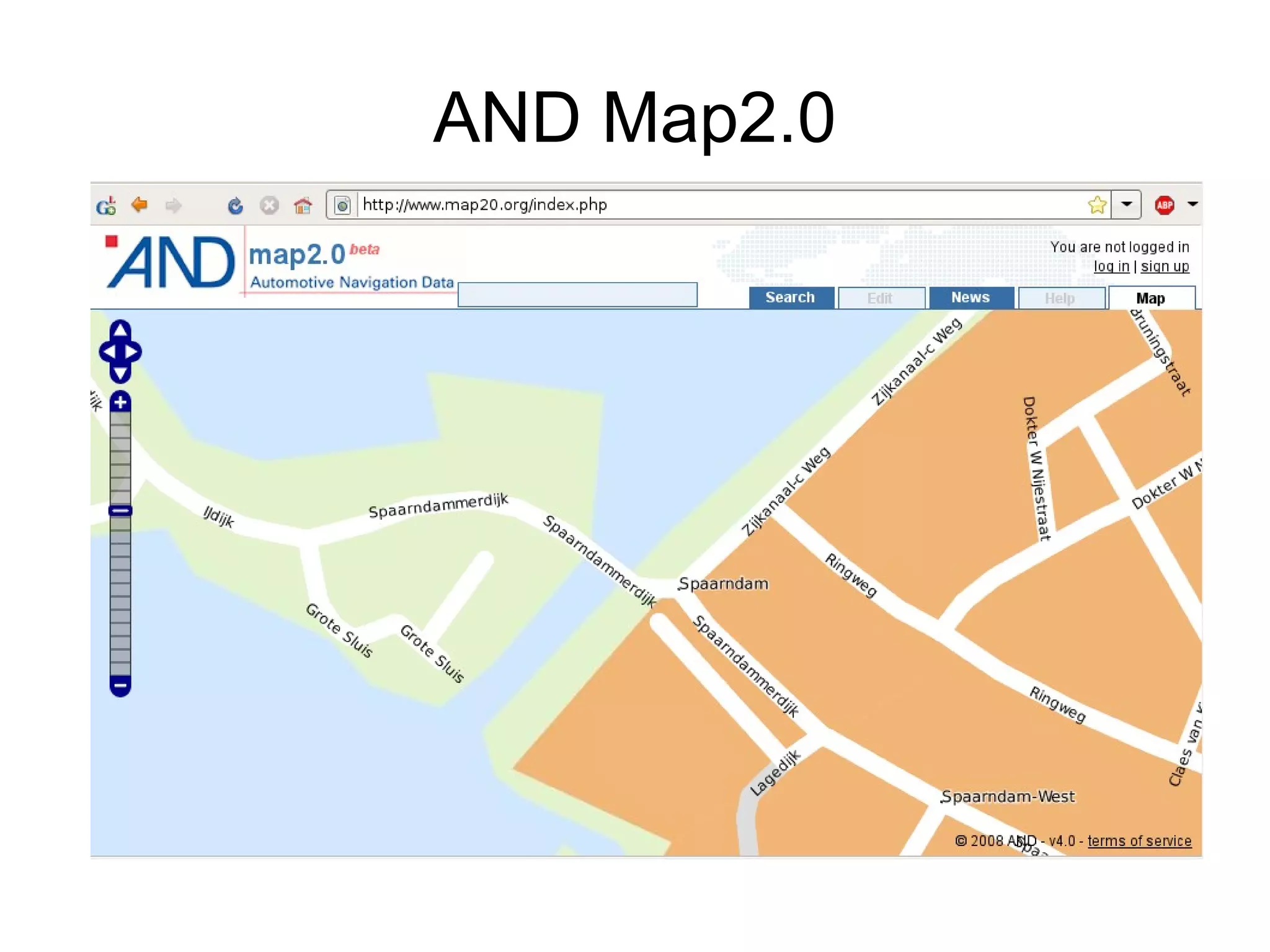Click the map2.0 beta title
This screenshot has width=1270, height=952.
pyautogui.click(x=314, y=254)
